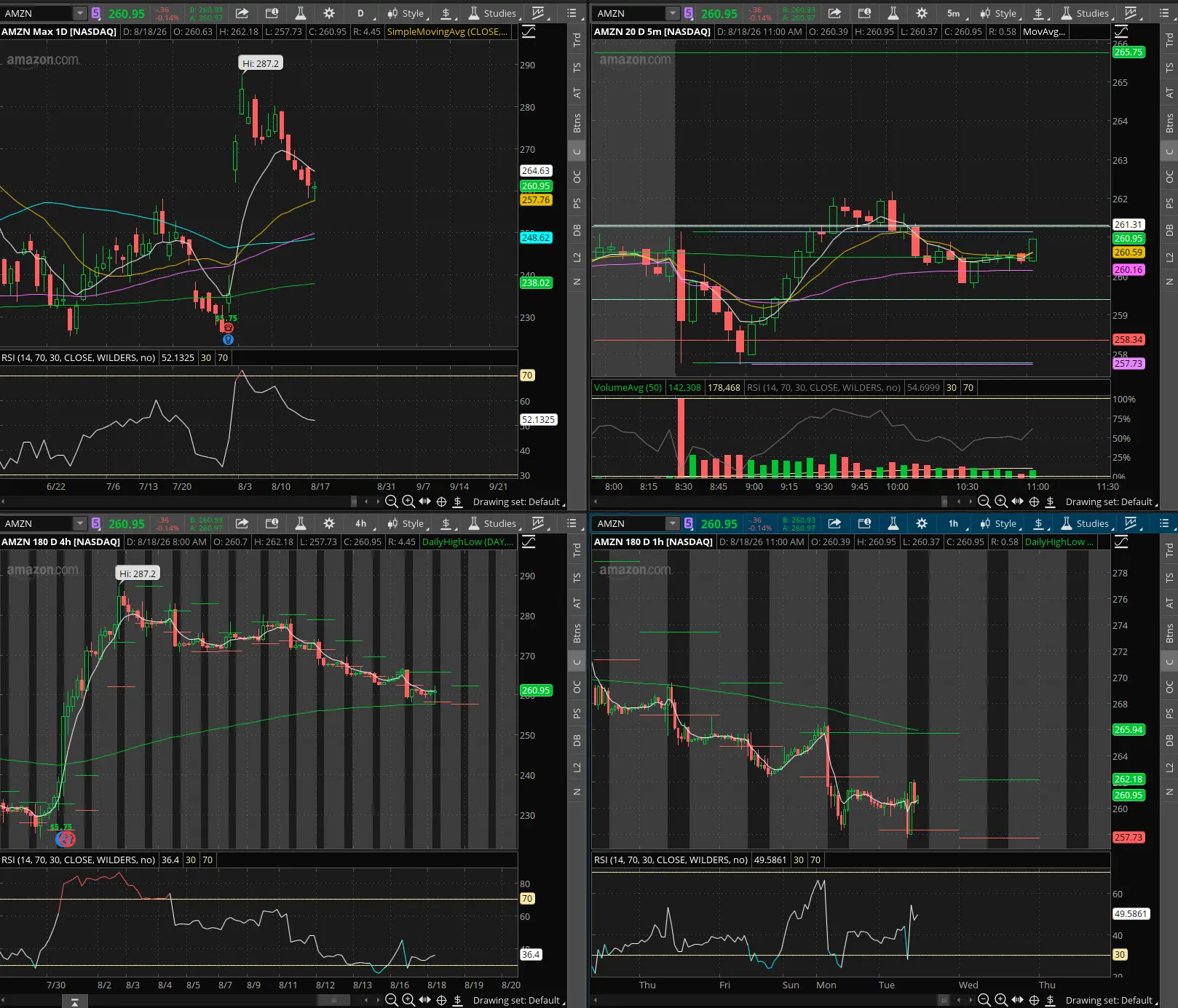This screenshot has height=1008, width=1178.
Task: Click the Studies button on the daily chart
Action: click(493, 13)
